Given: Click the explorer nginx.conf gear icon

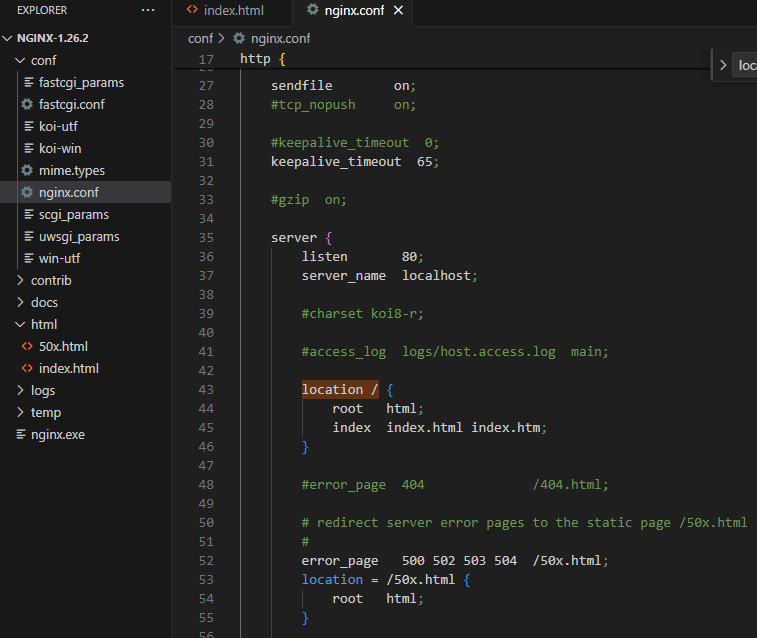Looking at the screenshot, I should [x=28, y=192].
